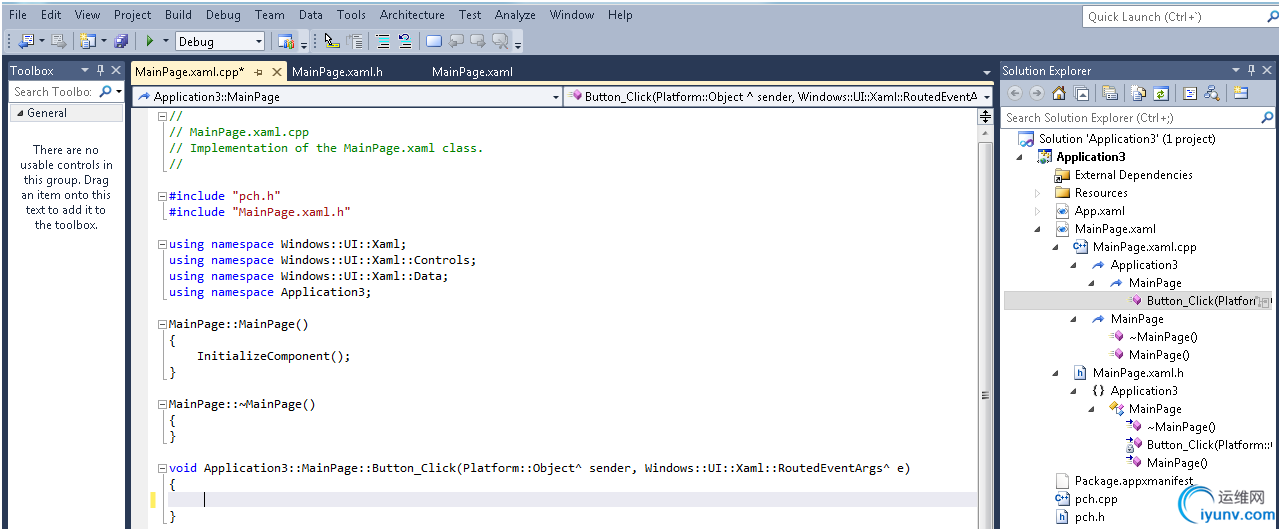
Task: Expand the Resources folder node
Action: click(1038, 193)
